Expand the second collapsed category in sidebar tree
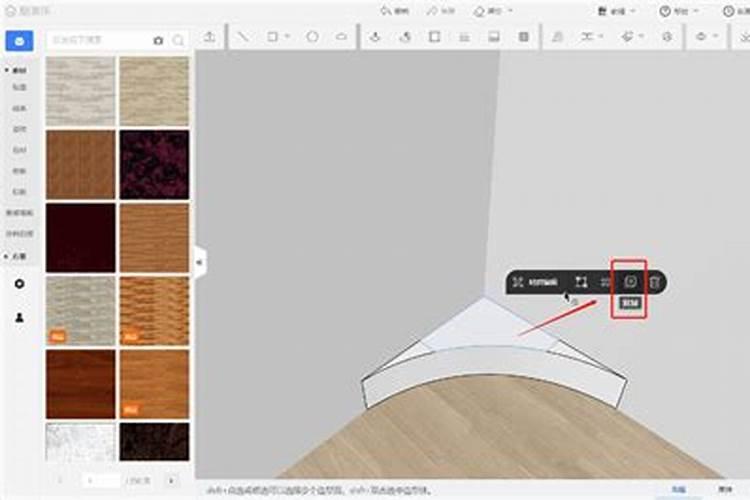750x500 pixels. (x=7, y=256)
